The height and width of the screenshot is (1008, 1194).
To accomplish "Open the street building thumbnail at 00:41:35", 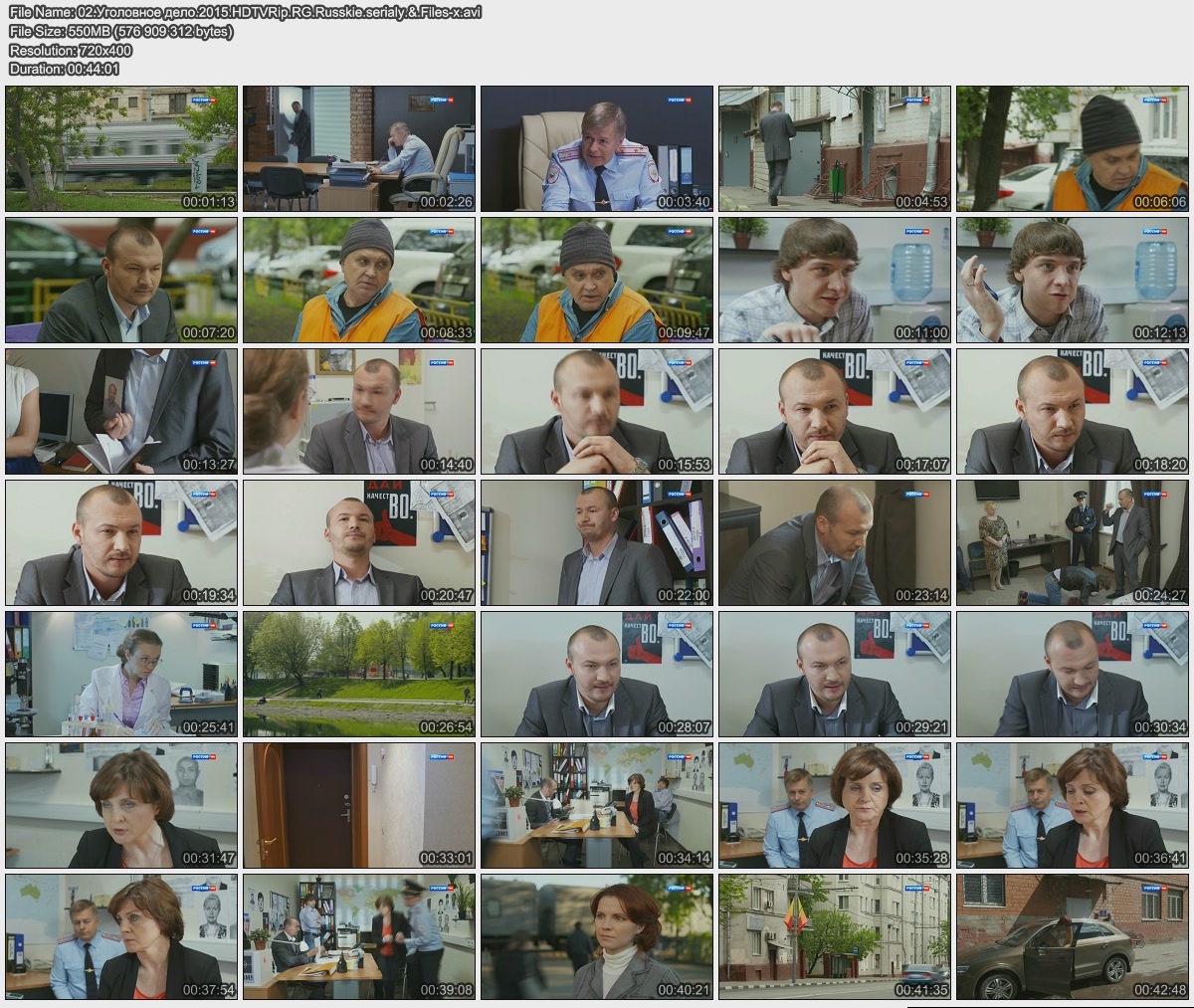I will [x=835, y=936].
